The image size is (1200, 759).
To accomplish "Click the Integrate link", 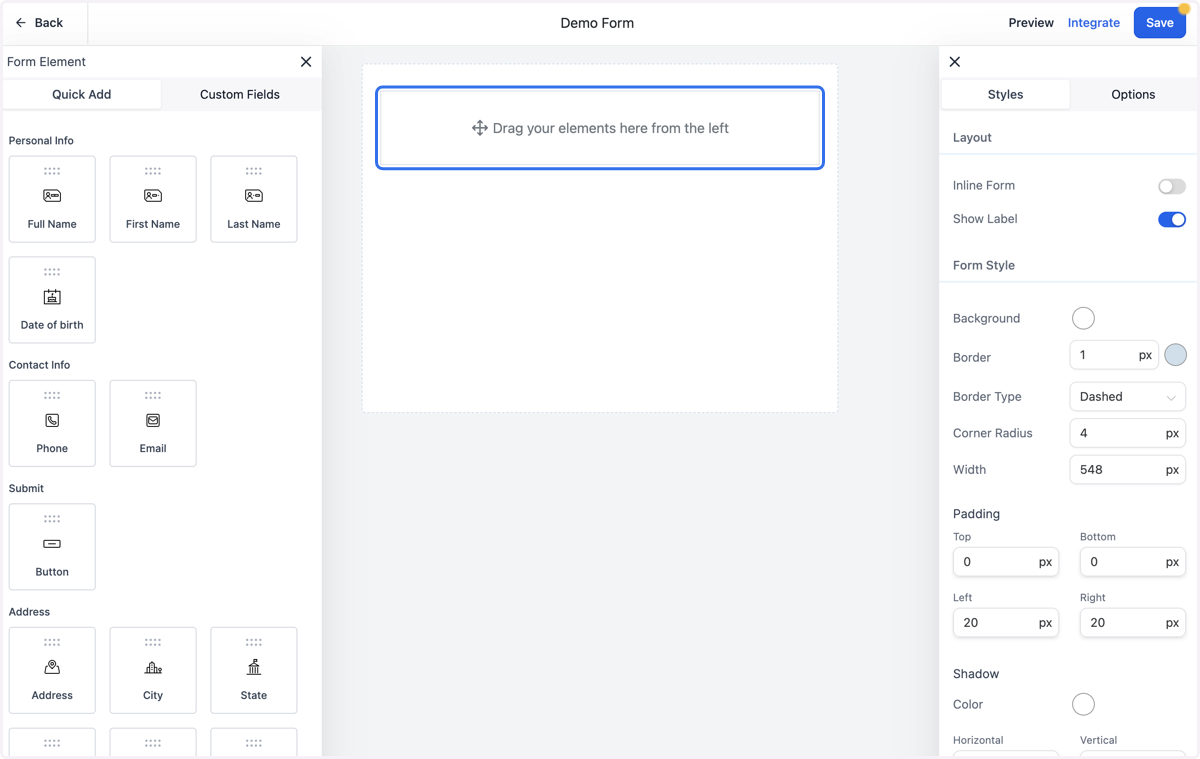I will [x=1094, y=22].
